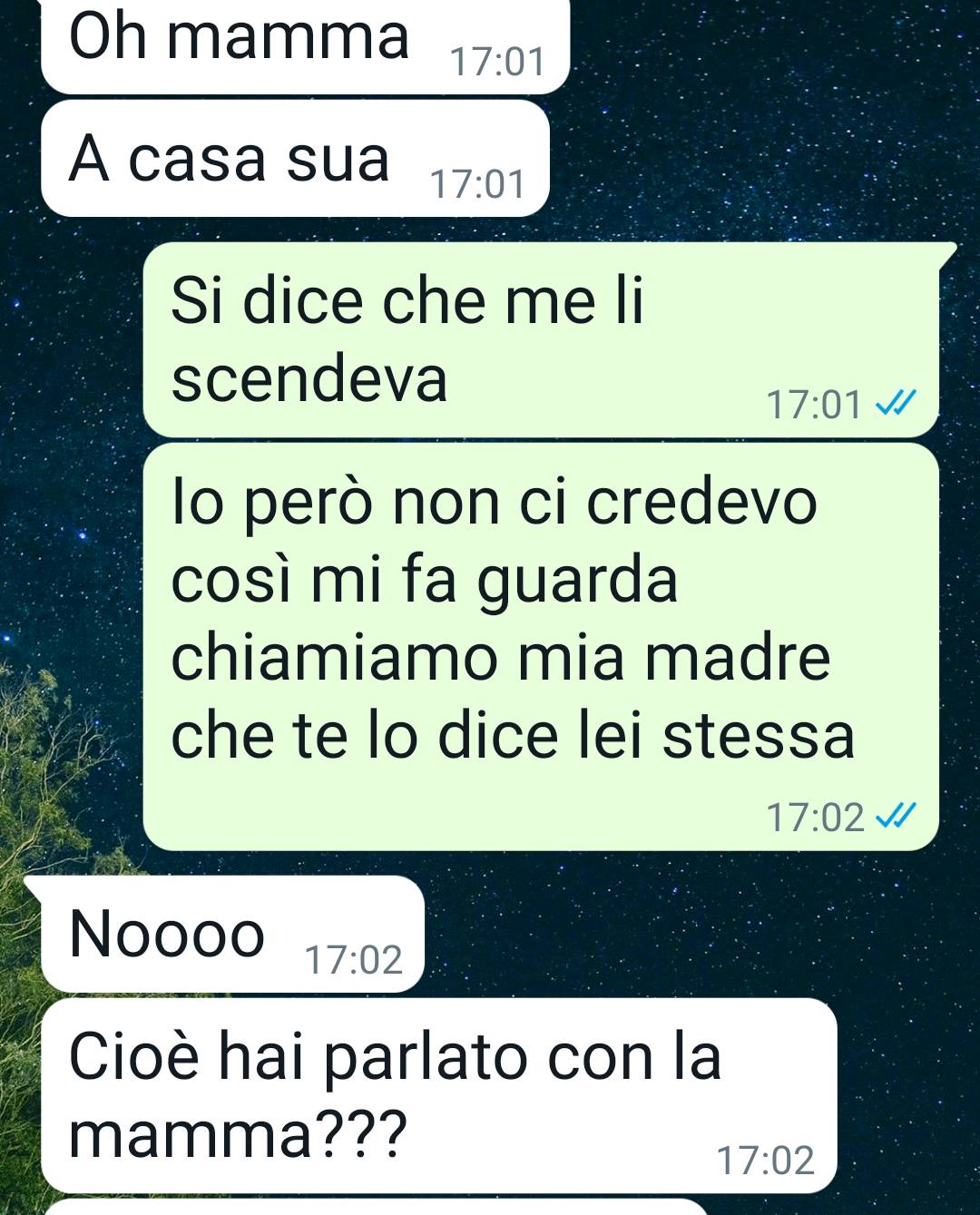Tap the partially visible message bubble at the bottom

coord(377,1208)
